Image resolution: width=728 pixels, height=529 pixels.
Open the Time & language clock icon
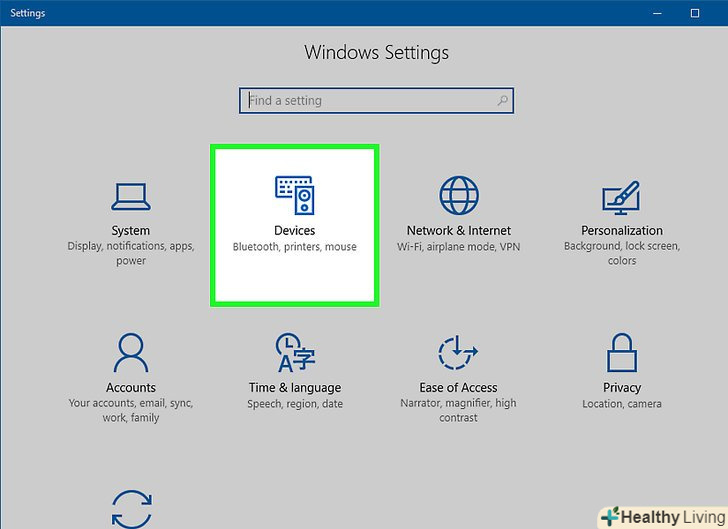pyautogui.click(x=295, y=353)
